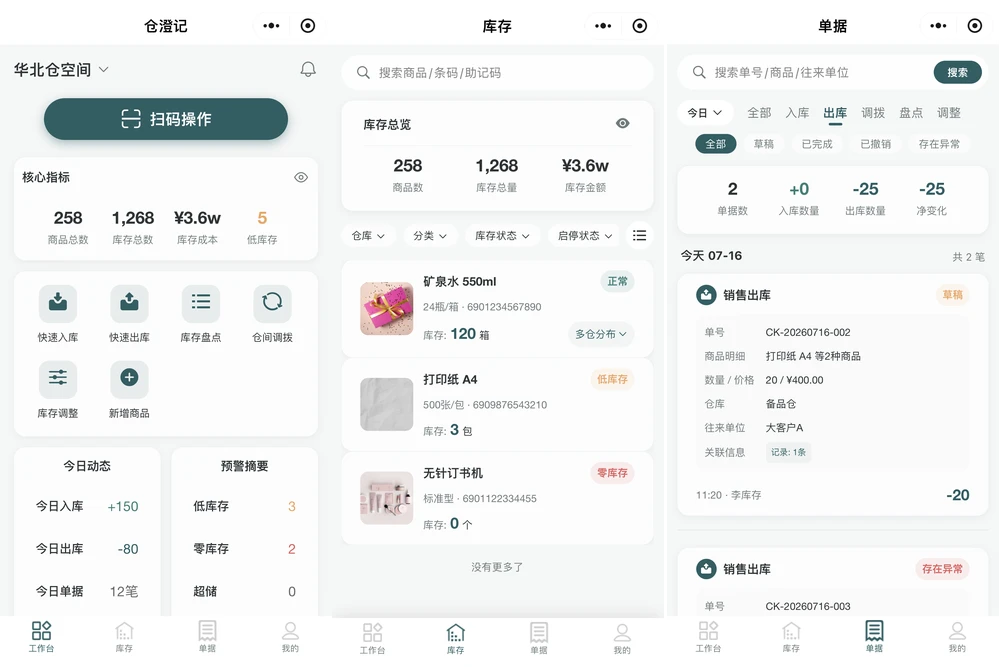Image resolution: width=1000 pixels, height=667 pixels.
Task: Open the 仓库 filter dropdown
Action: [x=368, y=236]
